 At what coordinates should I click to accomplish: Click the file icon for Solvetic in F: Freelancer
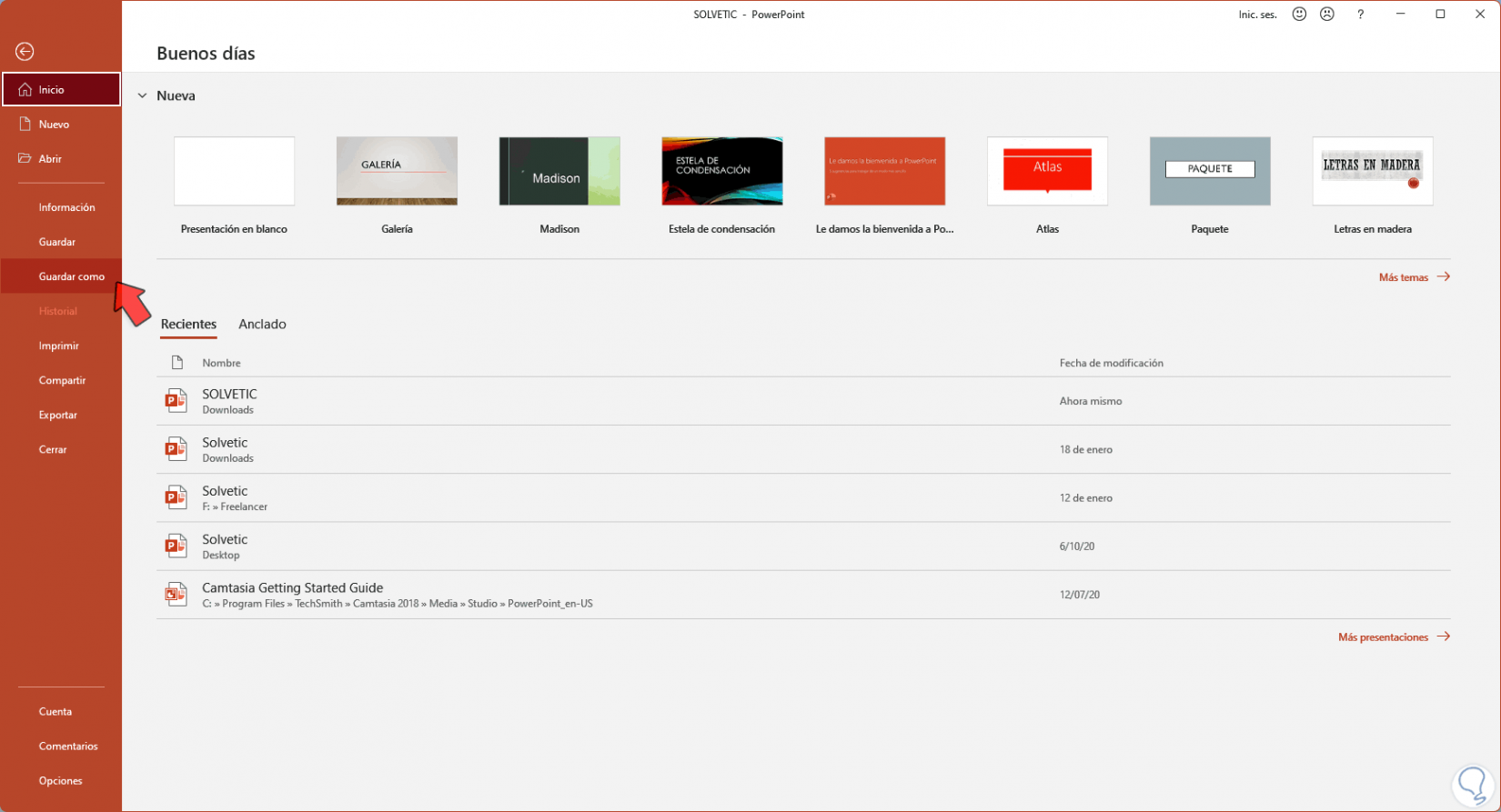(x=176, y=497)
